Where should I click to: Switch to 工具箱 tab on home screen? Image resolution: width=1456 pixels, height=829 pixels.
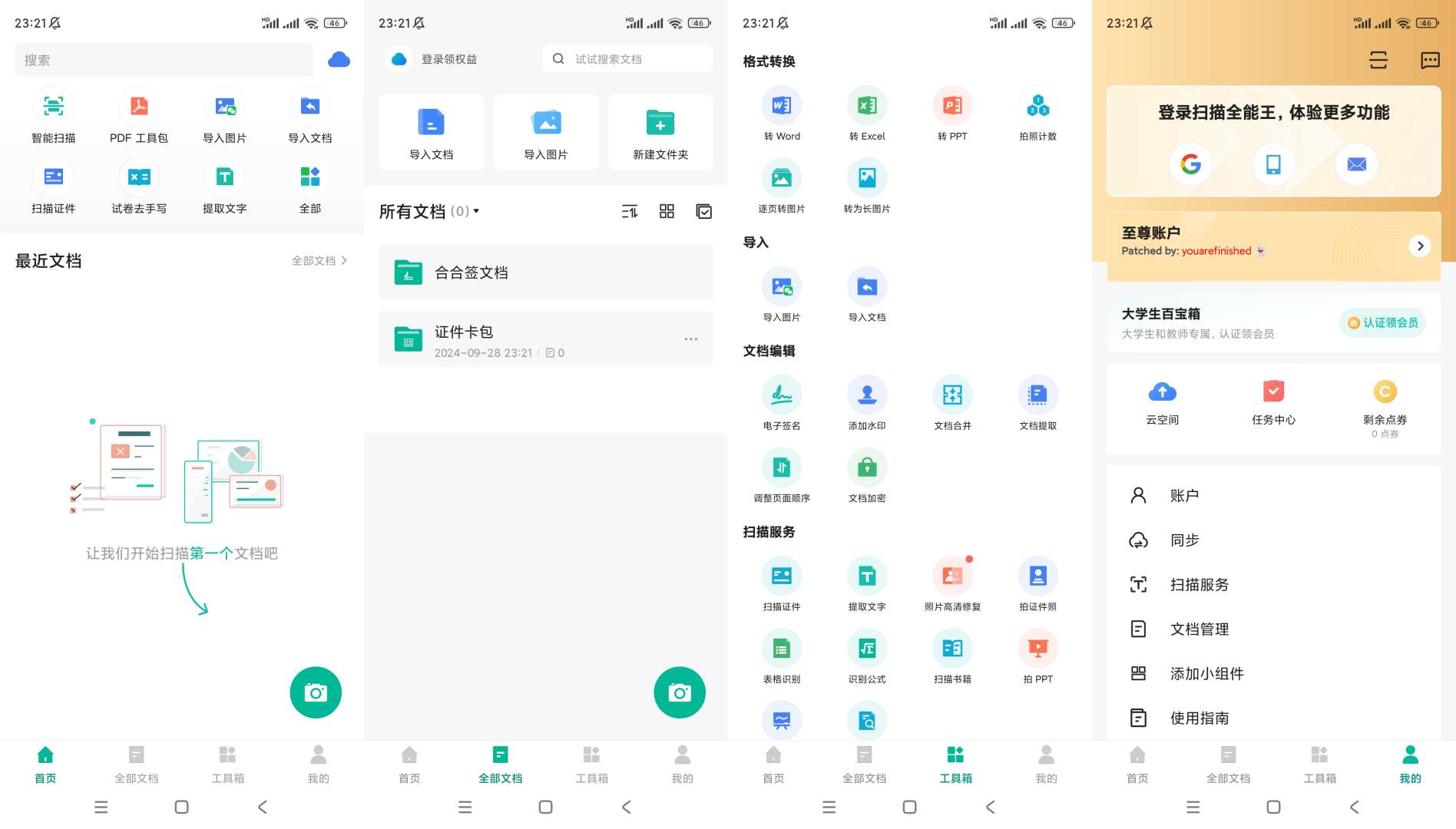pos(227,765)
